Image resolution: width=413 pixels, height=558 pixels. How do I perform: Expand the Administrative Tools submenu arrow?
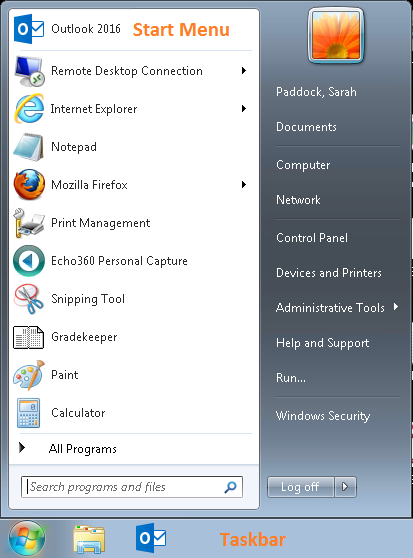click(396, 307)
